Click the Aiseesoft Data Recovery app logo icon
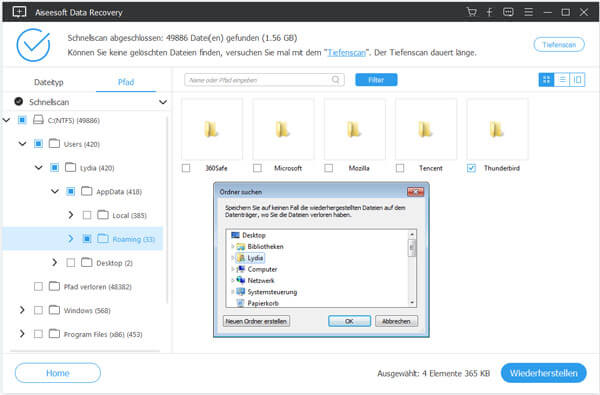 [x=19, y=12]
